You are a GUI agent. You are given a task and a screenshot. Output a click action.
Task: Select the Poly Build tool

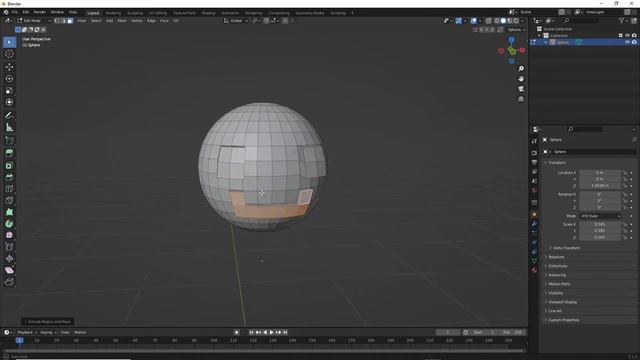[x=9, y=212]
